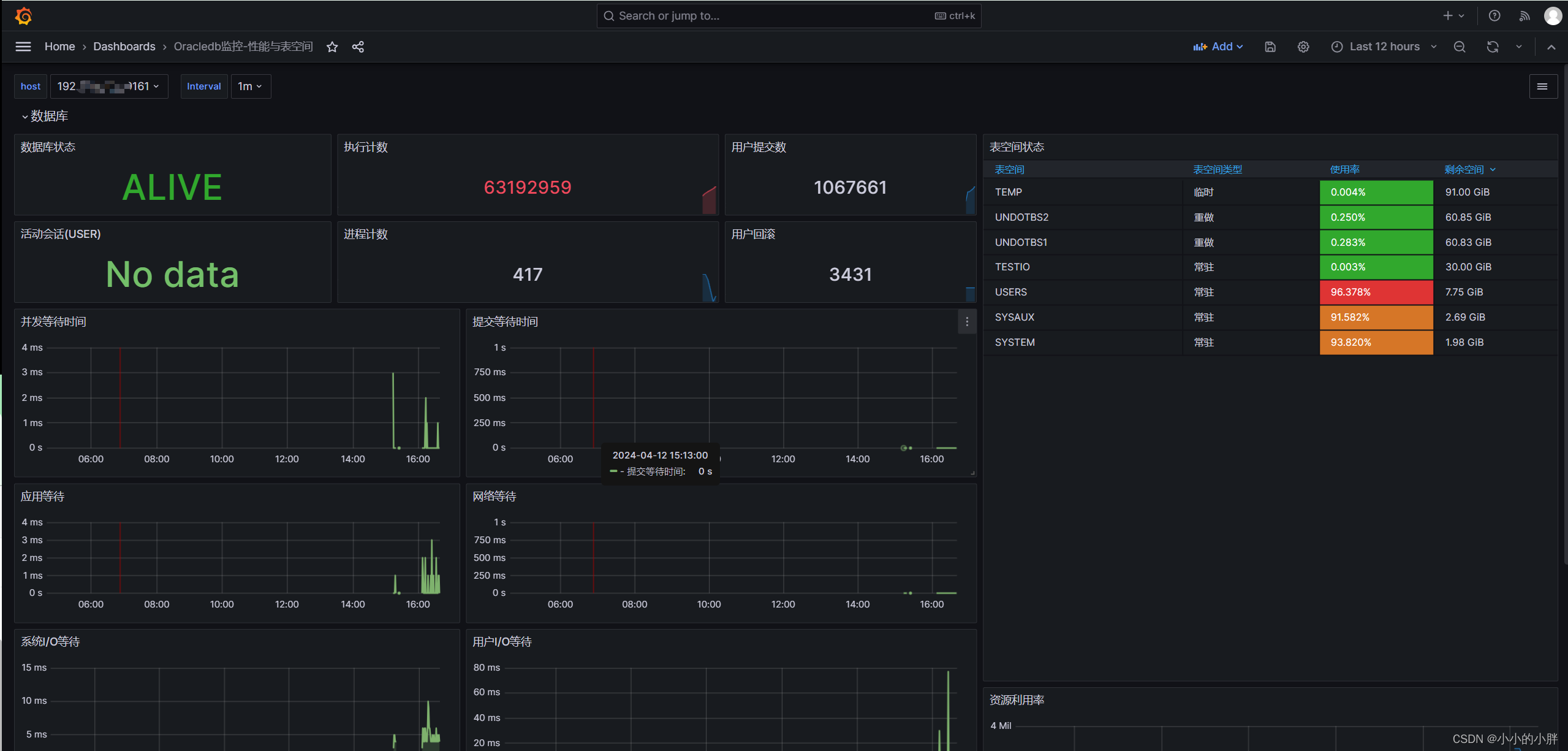Image resolution: width=1568 pixels, height=751 pixels.
Task: Star this dashboard as favorite
Action: pos(332,47)
